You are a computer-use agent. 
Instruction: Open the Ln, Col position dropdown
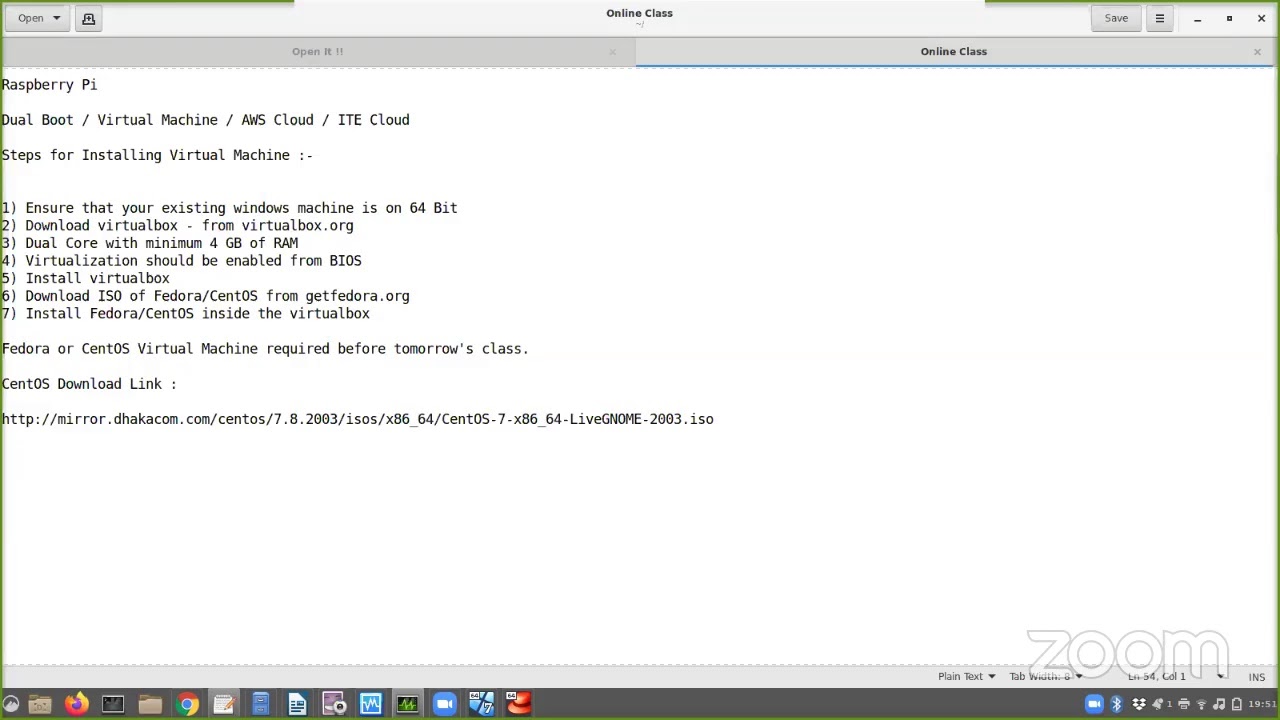(x=1175, y=677)
